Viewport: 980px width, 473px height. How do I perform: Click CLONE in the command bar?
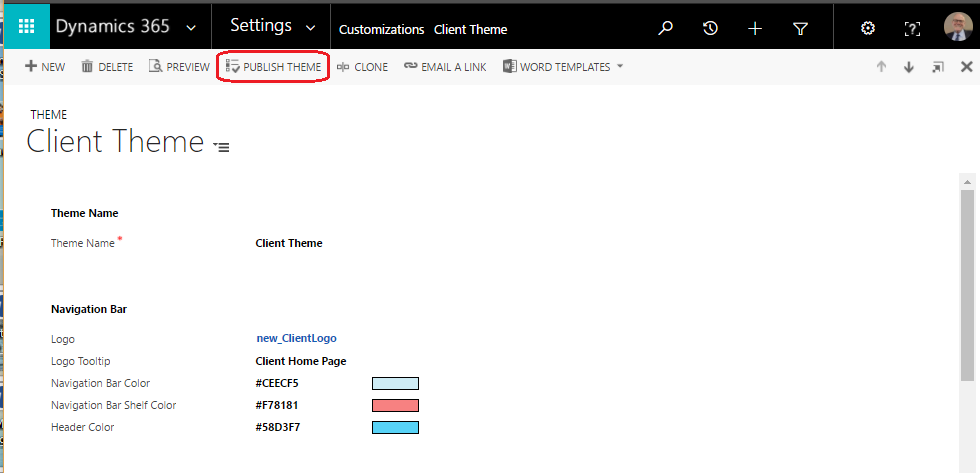click(x=362, y=67)
